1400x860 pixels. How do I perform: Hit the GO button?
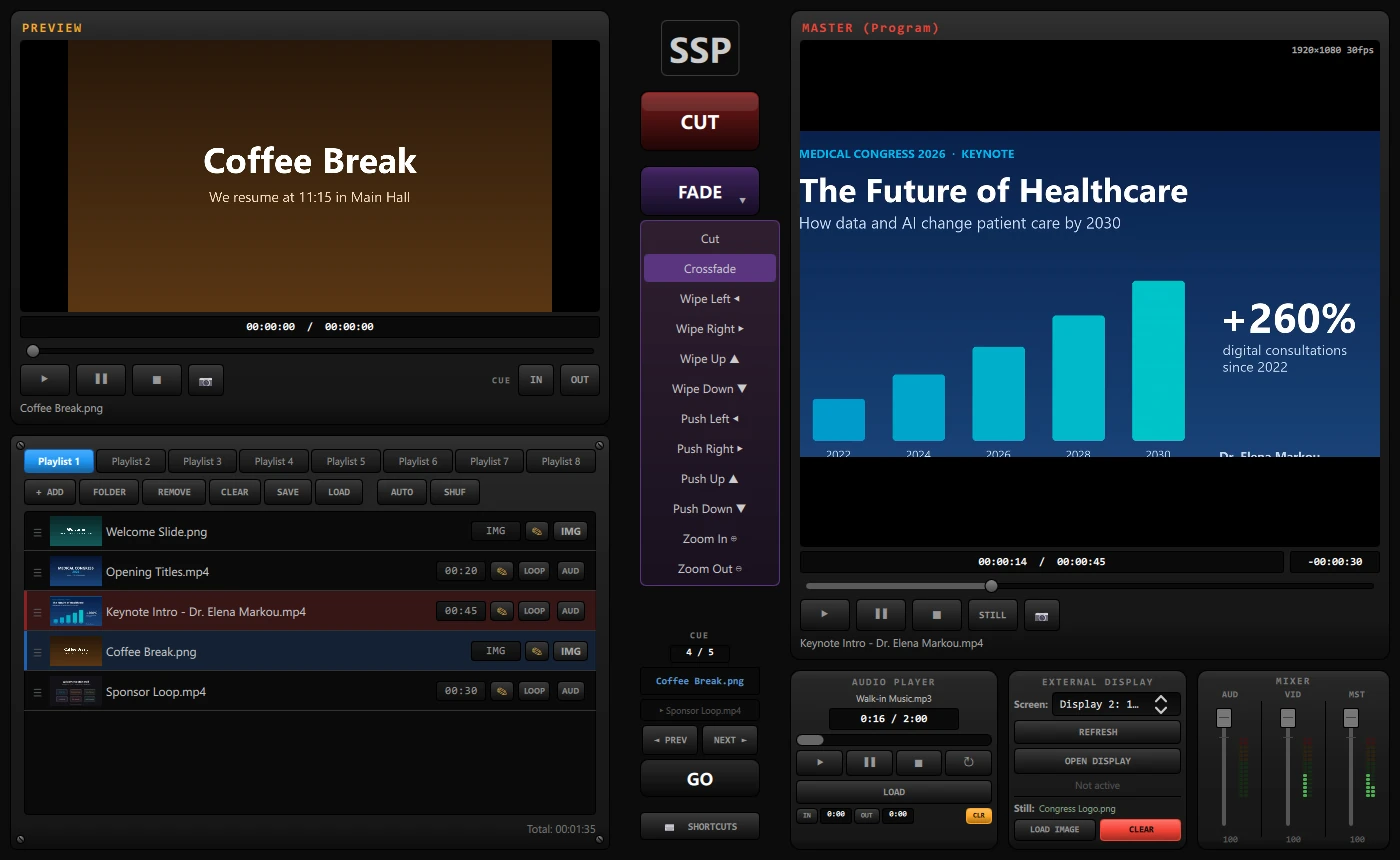pos(700,779)
